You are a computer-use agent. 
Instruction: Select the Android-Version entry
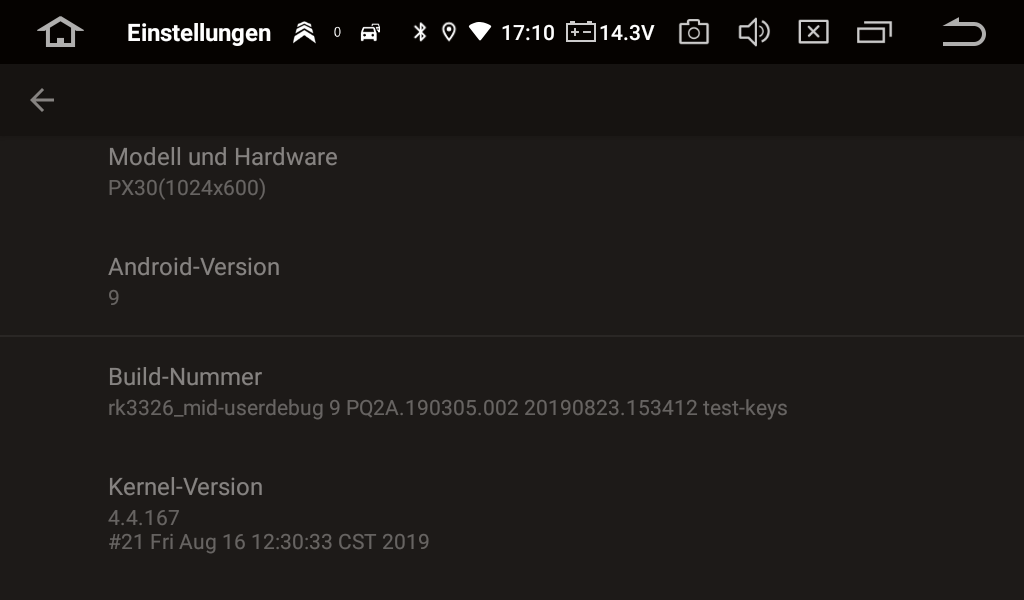(x=512, y=281)
